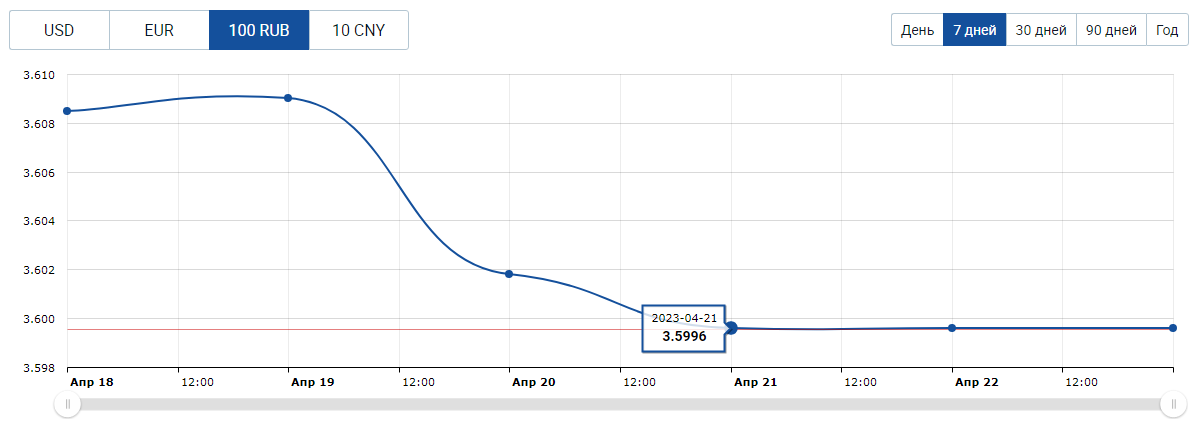Select the 100 RUB currency tab
The width and height of the screenshot is (1201, 429).
259,30
